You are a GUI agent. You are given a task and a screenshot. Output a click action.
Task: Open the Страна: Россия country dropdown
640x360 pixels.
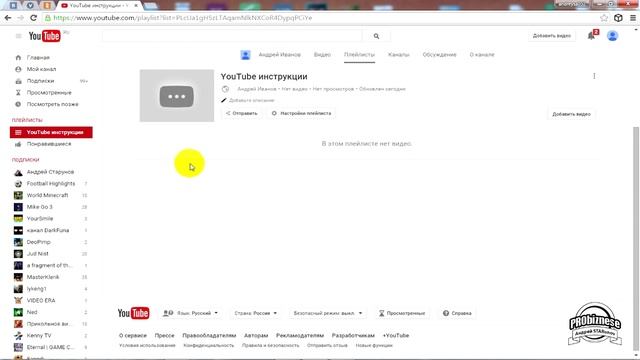pyautogui.click(x=256, y=313)
